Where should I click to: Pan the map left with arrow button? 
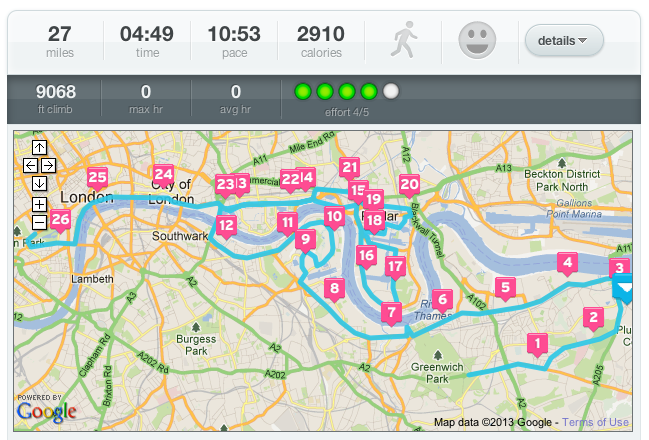click(30, 165)
